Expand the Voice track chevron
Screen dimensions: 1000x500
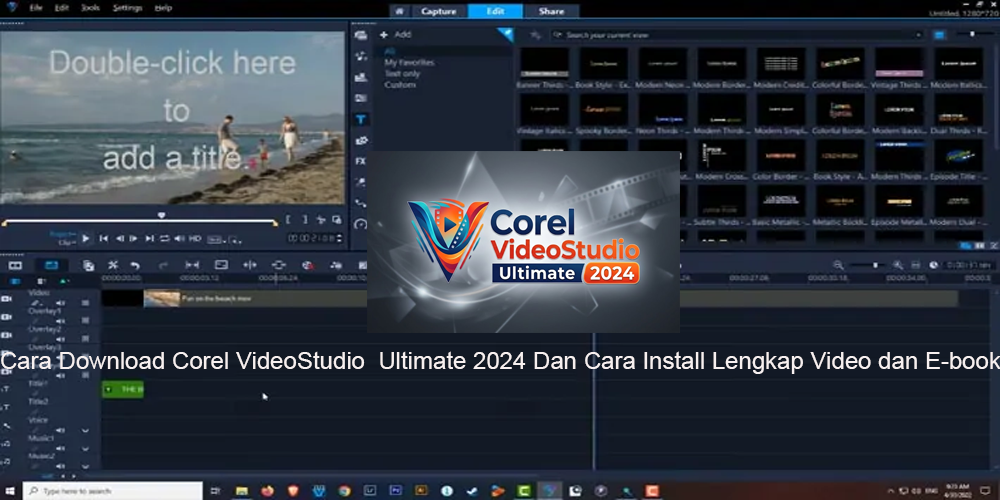[85, 430]
